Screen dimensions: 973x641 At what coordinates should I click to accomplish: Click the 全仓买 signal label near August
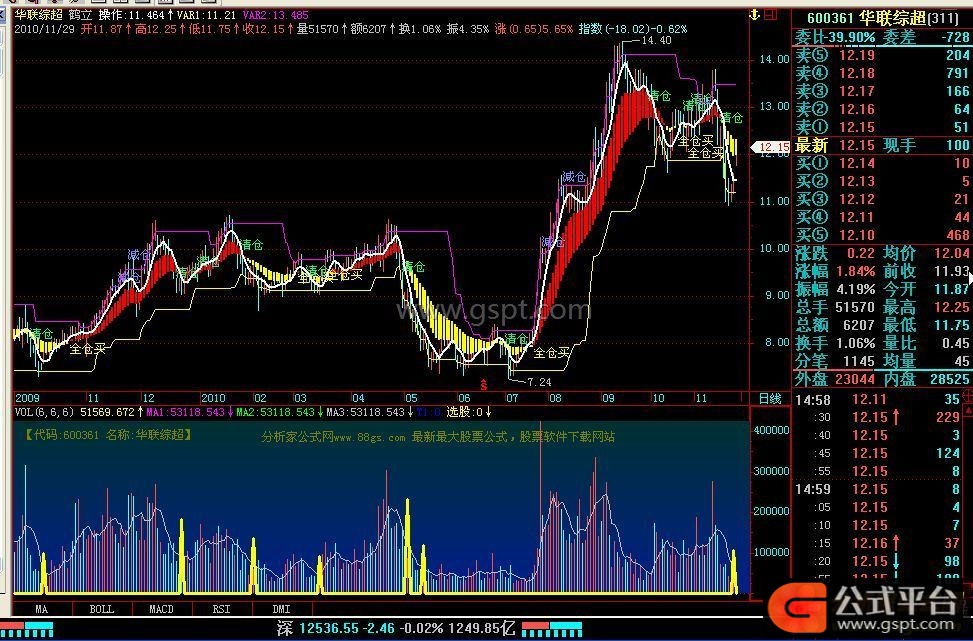tap(551, 353)
